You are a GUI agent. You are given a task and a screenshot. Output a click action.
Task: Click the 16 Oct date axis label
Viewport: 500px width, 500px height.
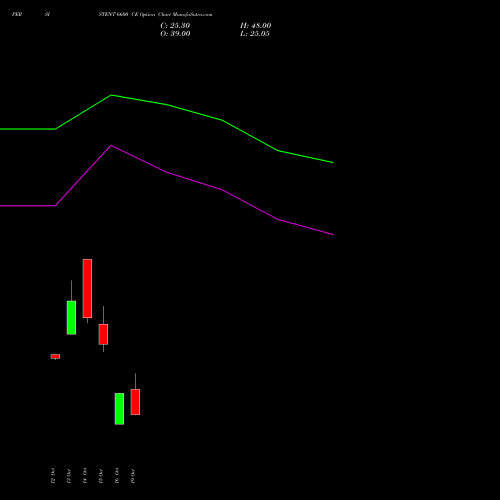[117, 476]
